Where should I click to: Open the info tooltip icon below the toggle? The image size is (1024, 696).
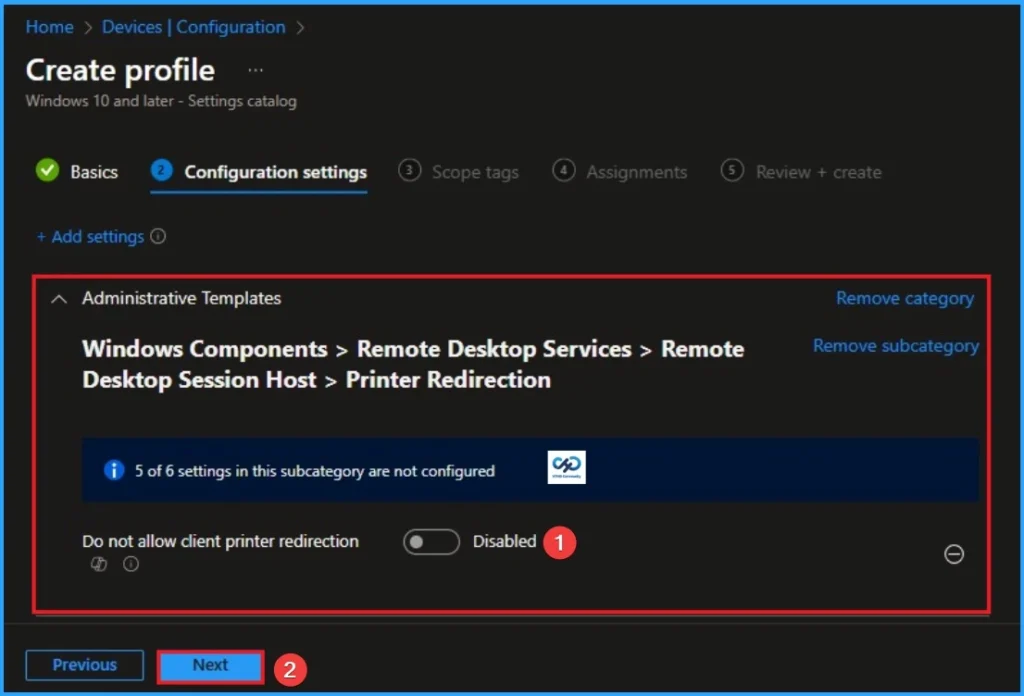130,564
